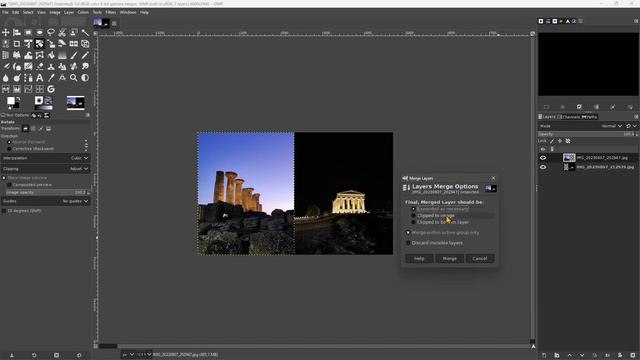Click the horizontal canvas scrollbar
This screenshot has width=640, height=360.
[315, 347]
